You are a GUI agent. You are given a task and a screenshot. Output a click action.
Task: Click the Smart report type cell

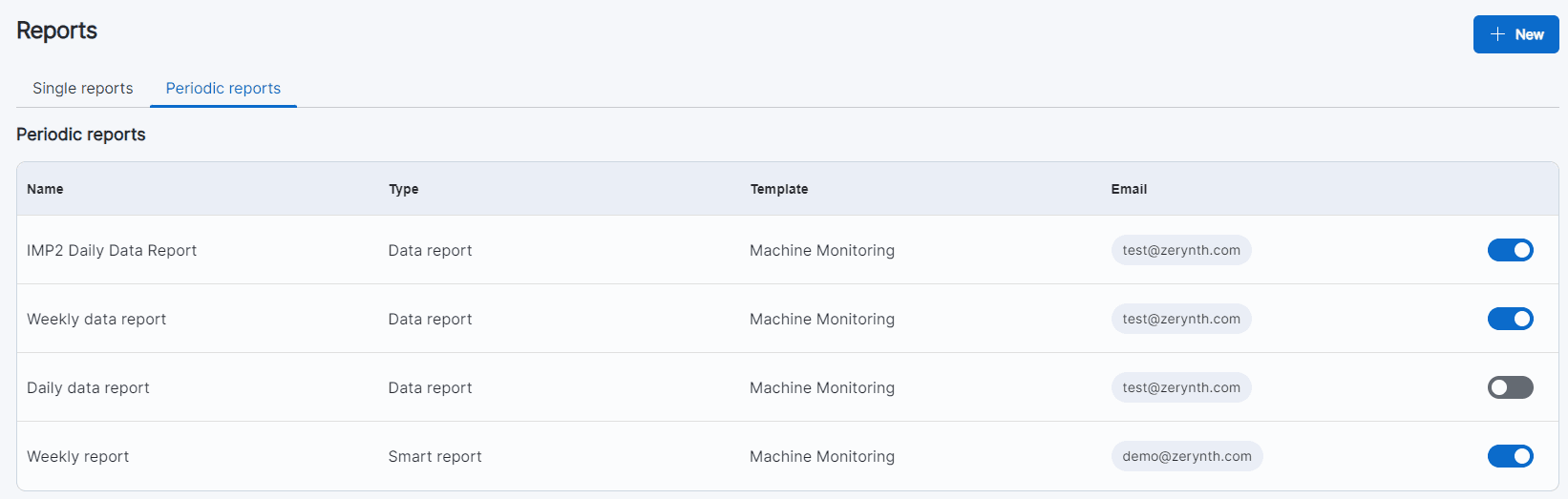(434, 456)
